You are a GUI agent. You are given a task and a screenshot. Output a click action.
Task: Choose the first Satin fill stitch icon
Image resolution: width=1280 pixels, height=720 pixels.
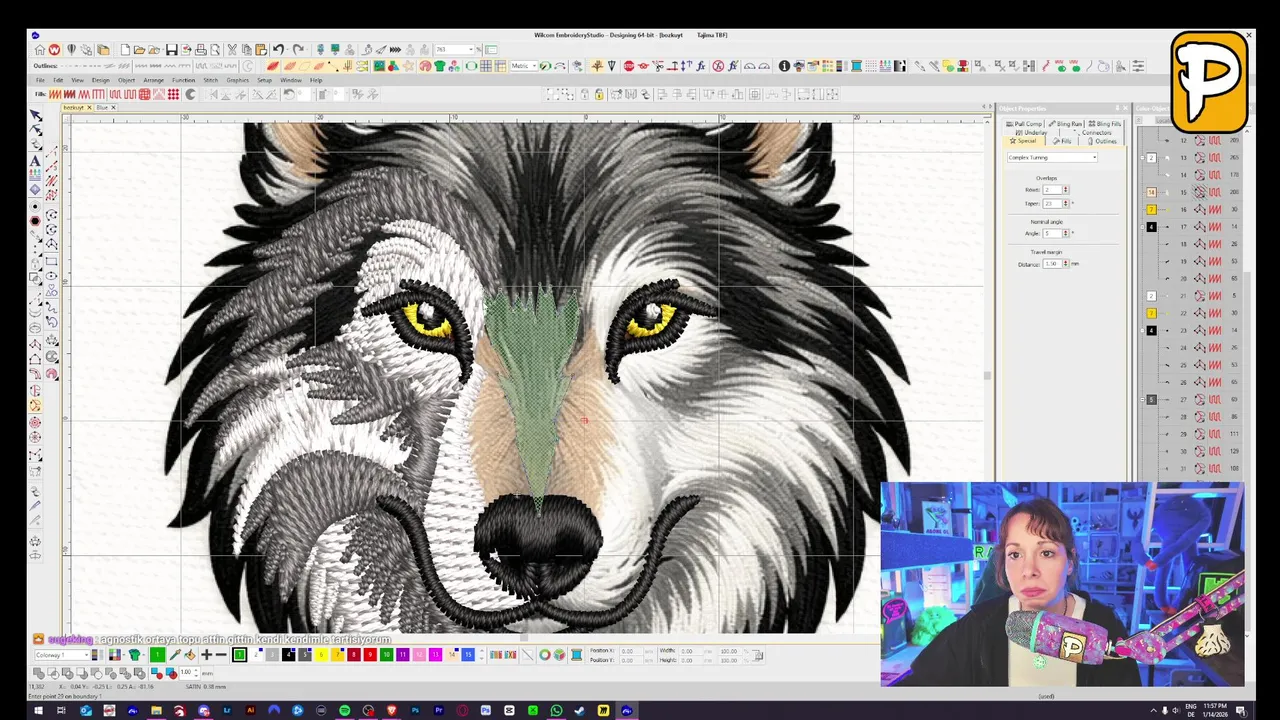coord(55,94)
